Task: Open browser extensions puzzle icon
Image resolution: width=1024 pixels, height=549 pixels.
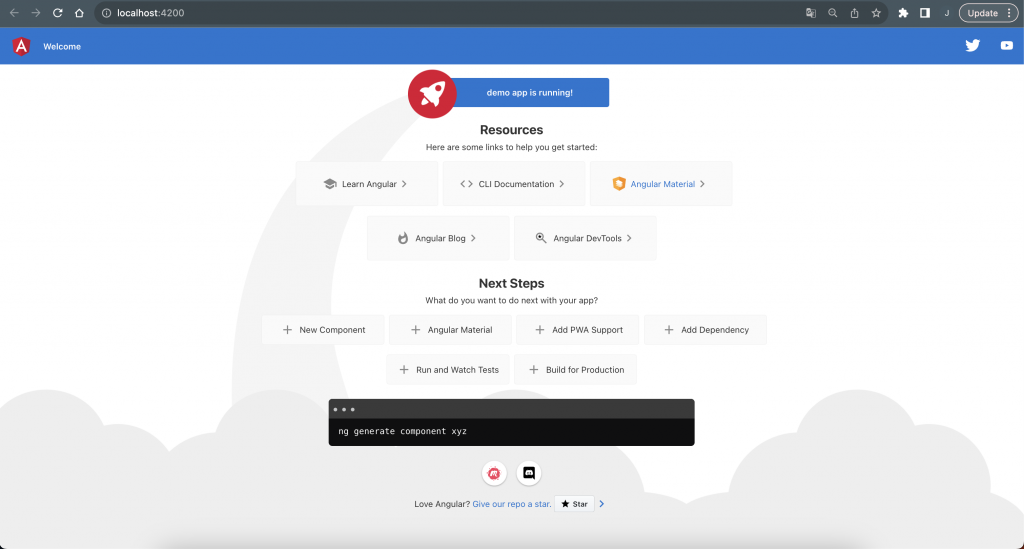Action: [903, 13]
